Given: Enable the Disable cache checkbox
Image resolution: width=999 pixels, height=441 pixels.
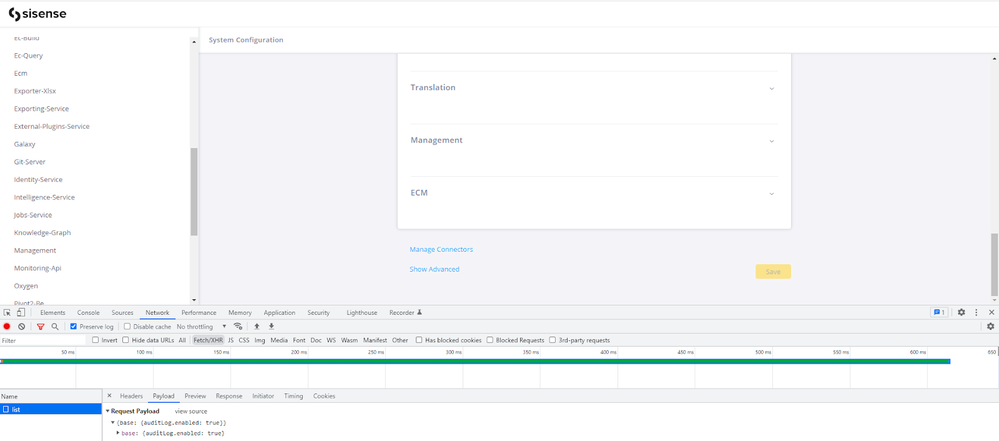Looking at the screenshot, I should pyautogui.click(x=127, y=327).
